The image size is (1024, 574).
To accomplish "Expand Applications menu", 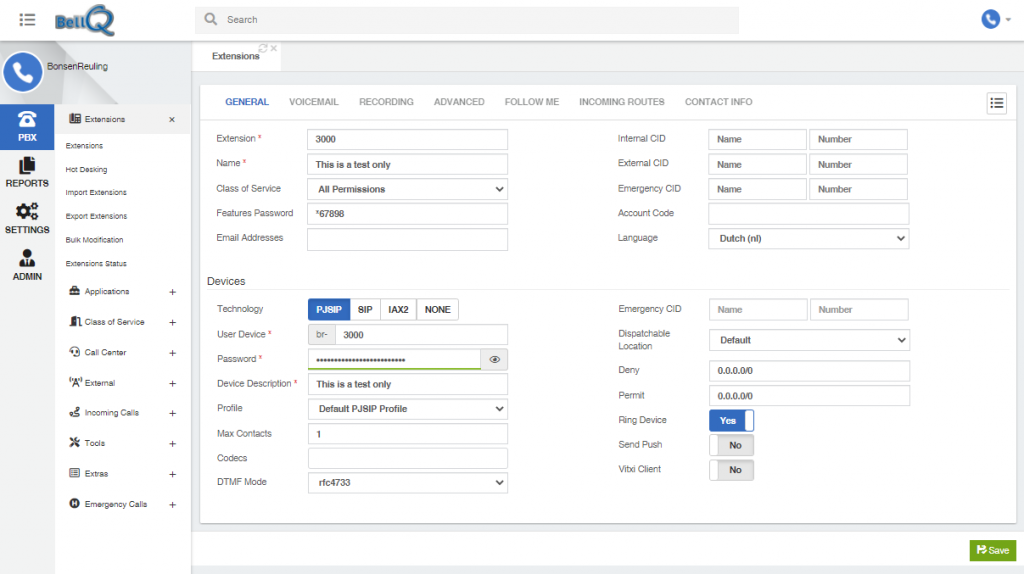I will click(172, 292).
